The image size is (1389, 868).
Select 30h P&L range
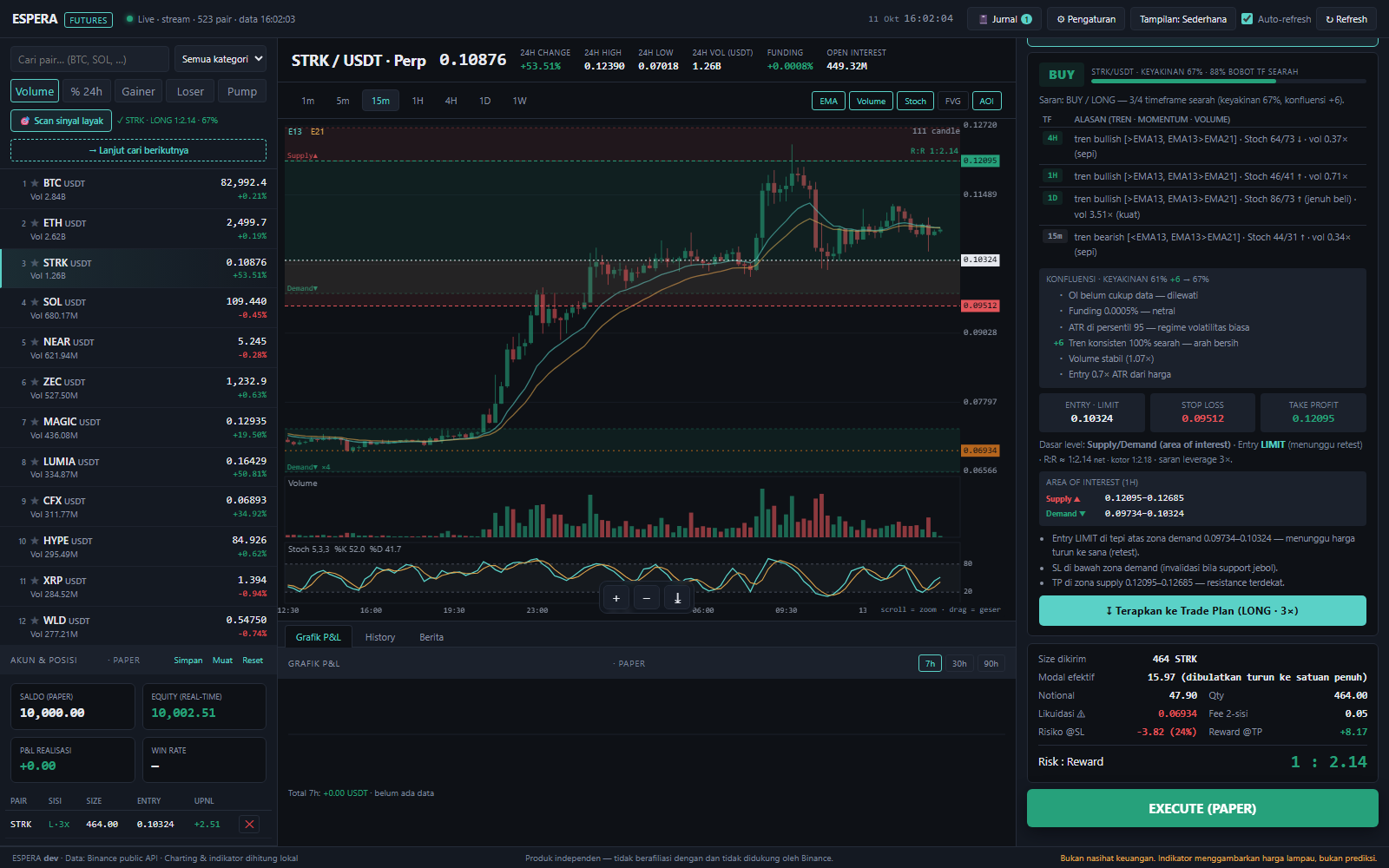pyautogui.click(x=959, y=663)
